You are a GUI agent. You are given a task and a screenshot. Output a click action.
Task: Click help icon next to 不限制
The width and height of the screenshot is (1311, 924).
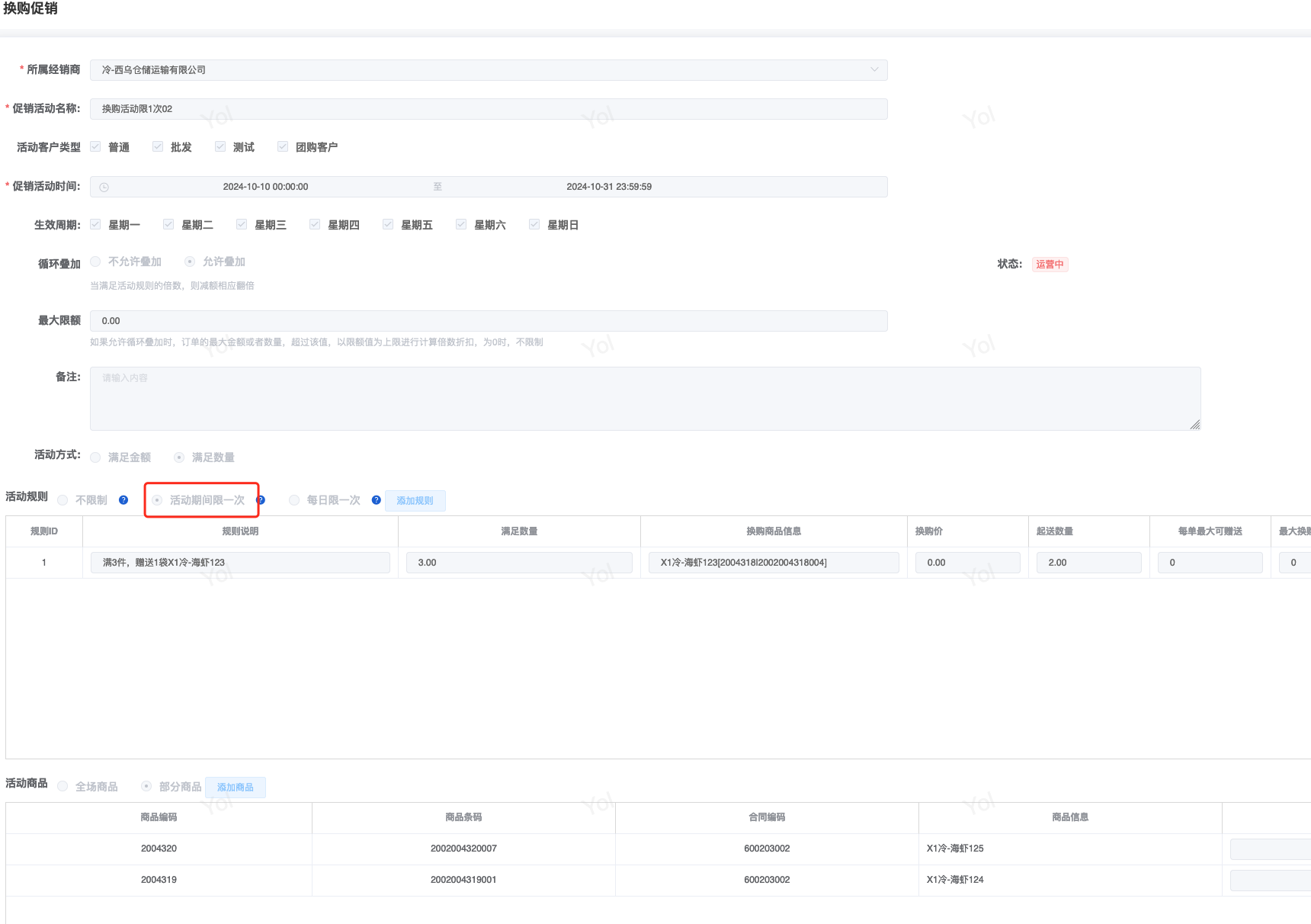coord(123,500)
